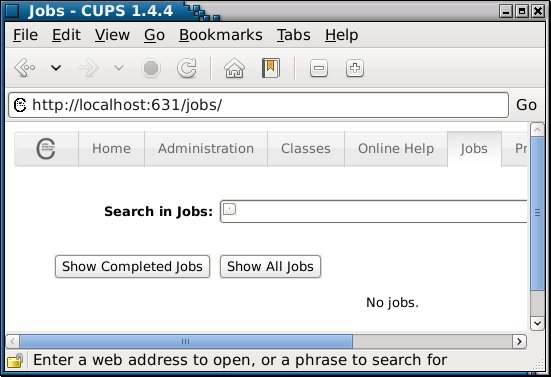The image size is (551, 377).
Task: Open the bookmarks book icon
Action: click(271, 68)
